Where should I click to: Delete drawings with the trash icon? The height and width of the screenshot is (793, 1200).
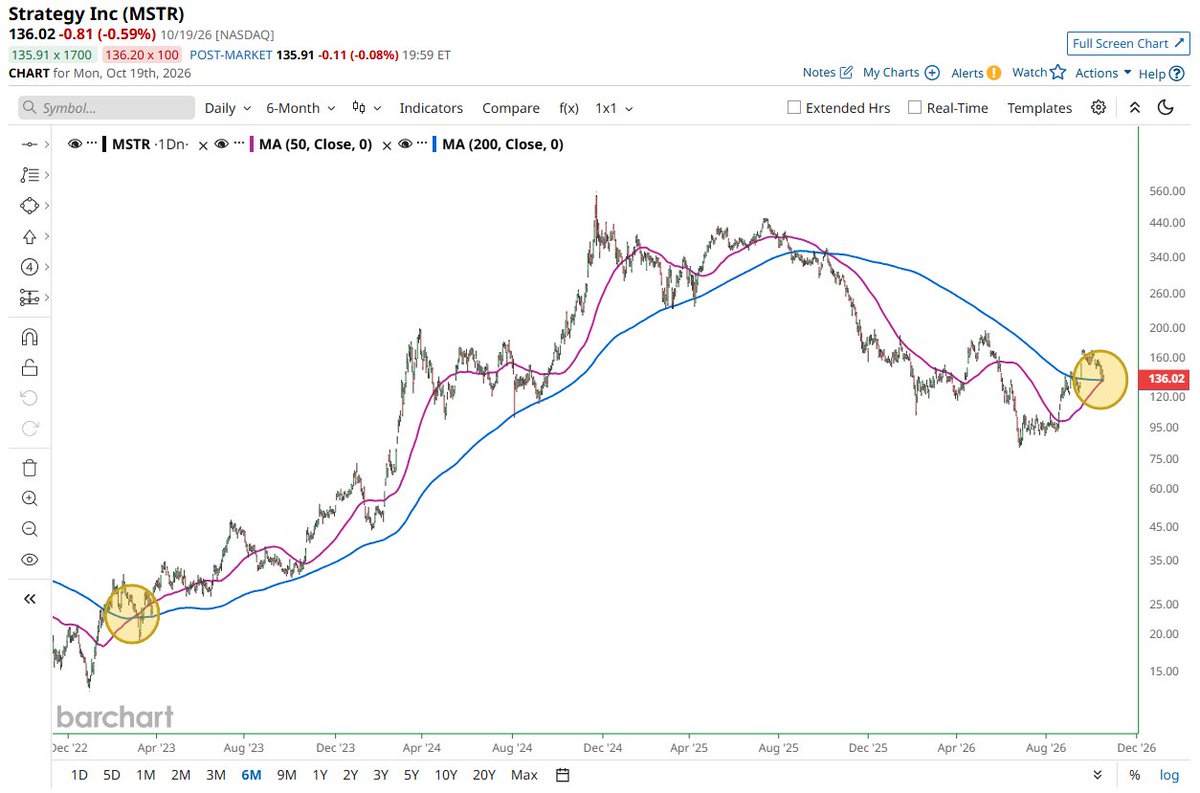point(29,467)
